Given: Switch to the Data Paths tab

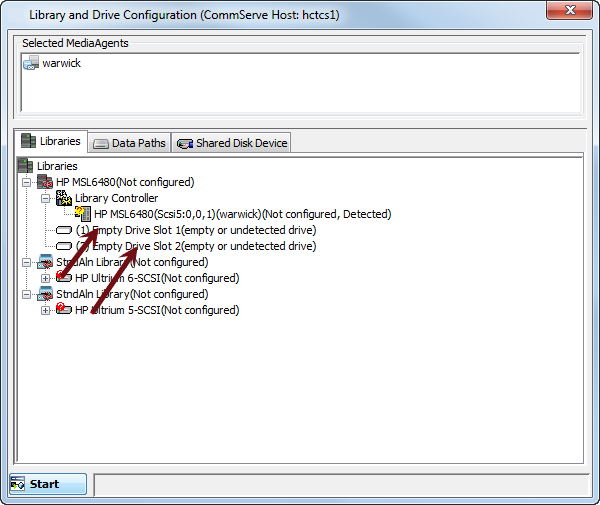Looking at the screenshot, I should [129, 143].
